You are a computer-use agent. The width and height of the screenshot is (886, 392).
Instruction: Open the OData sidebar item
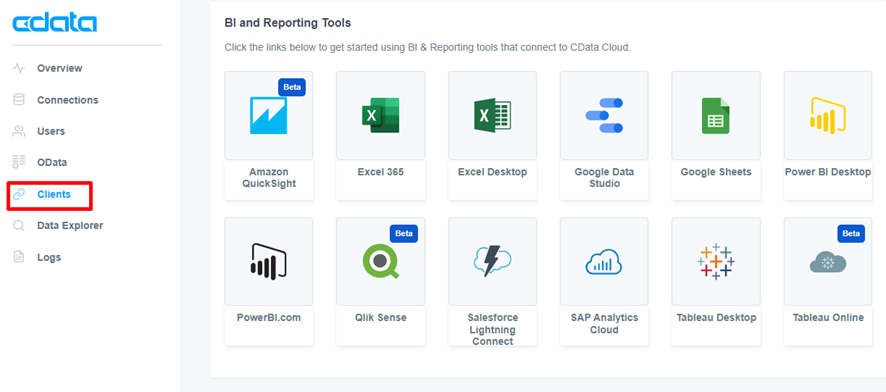[x=52, y=163]
